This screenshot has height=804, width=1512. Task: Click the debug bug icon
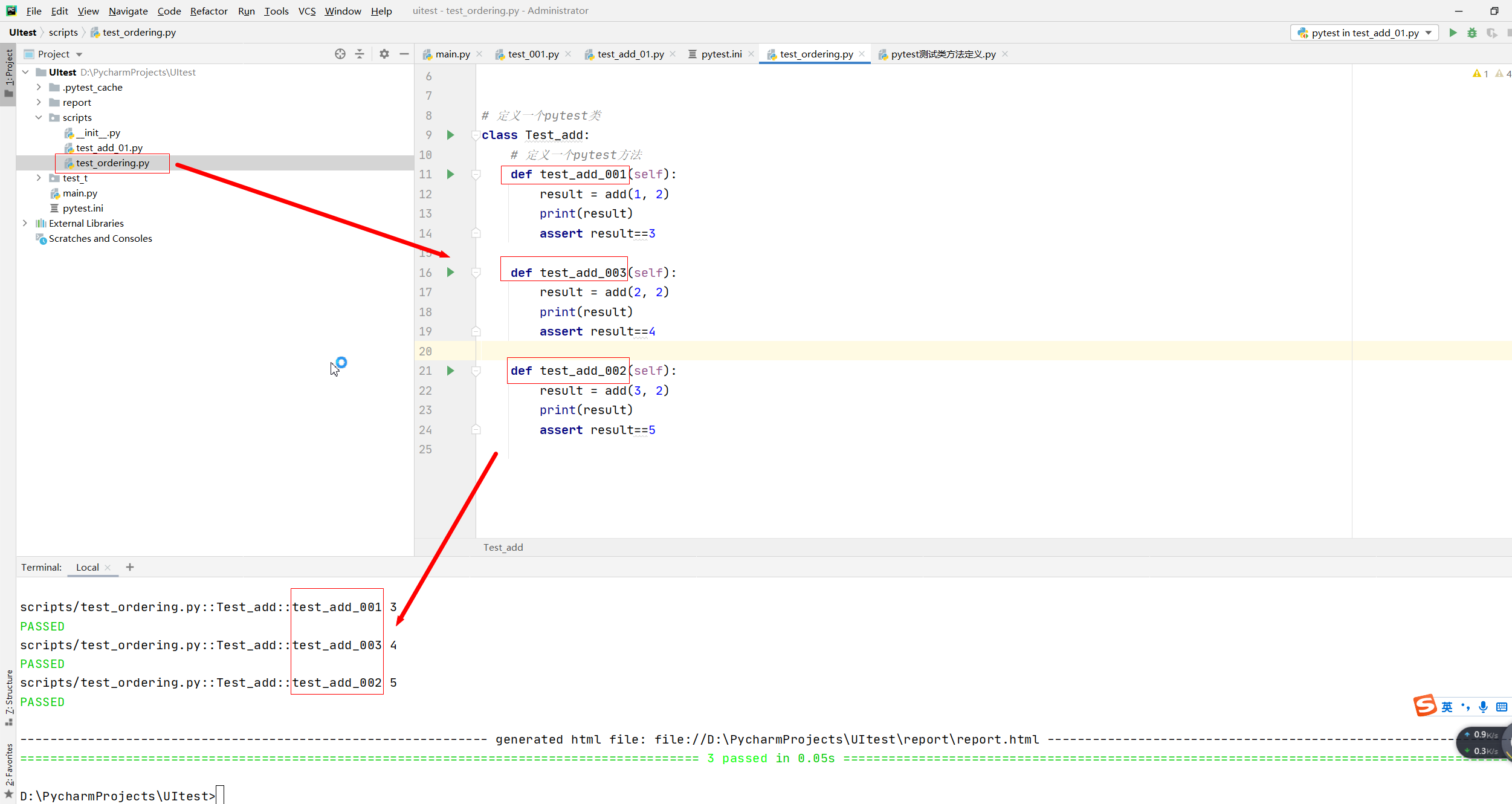click(1472, 33)
